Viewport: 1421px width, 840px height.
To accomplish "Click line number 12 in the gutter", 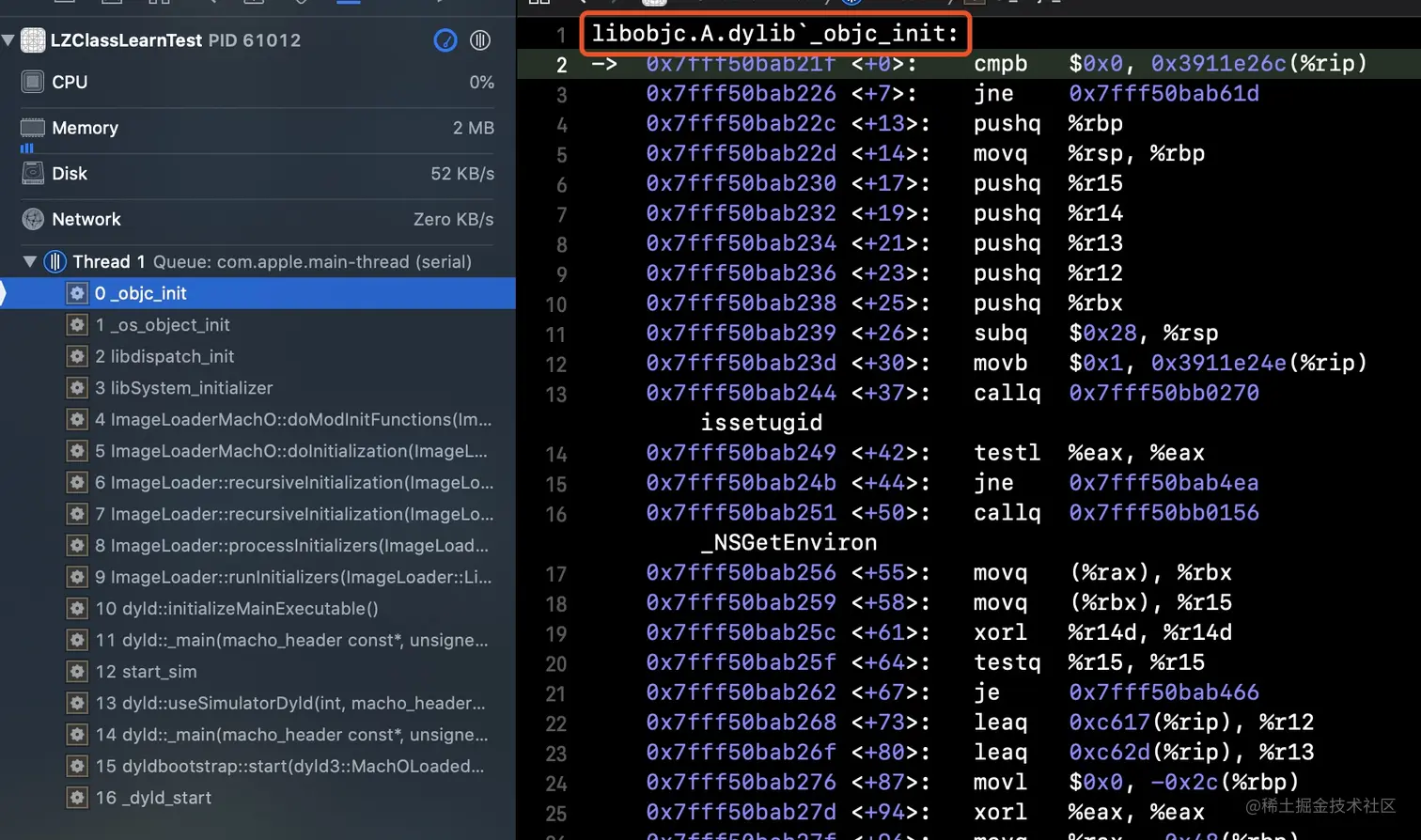I will [556, 365].
